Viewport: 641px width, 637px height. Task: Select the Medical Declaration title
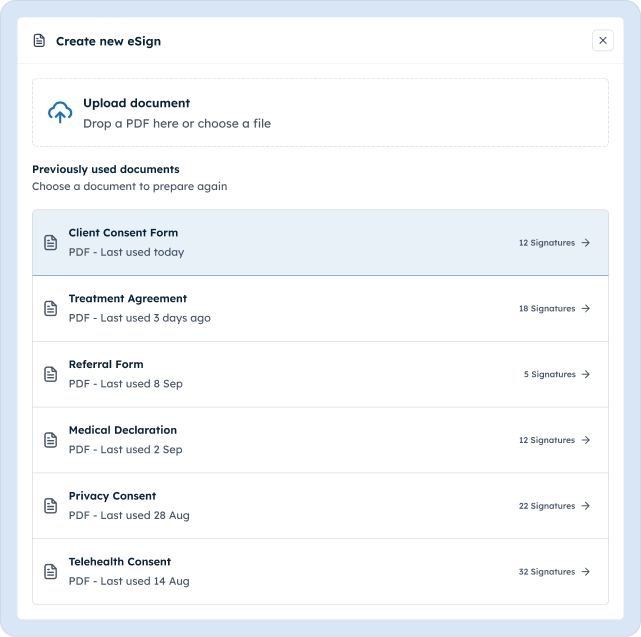(x=123, y=430)
